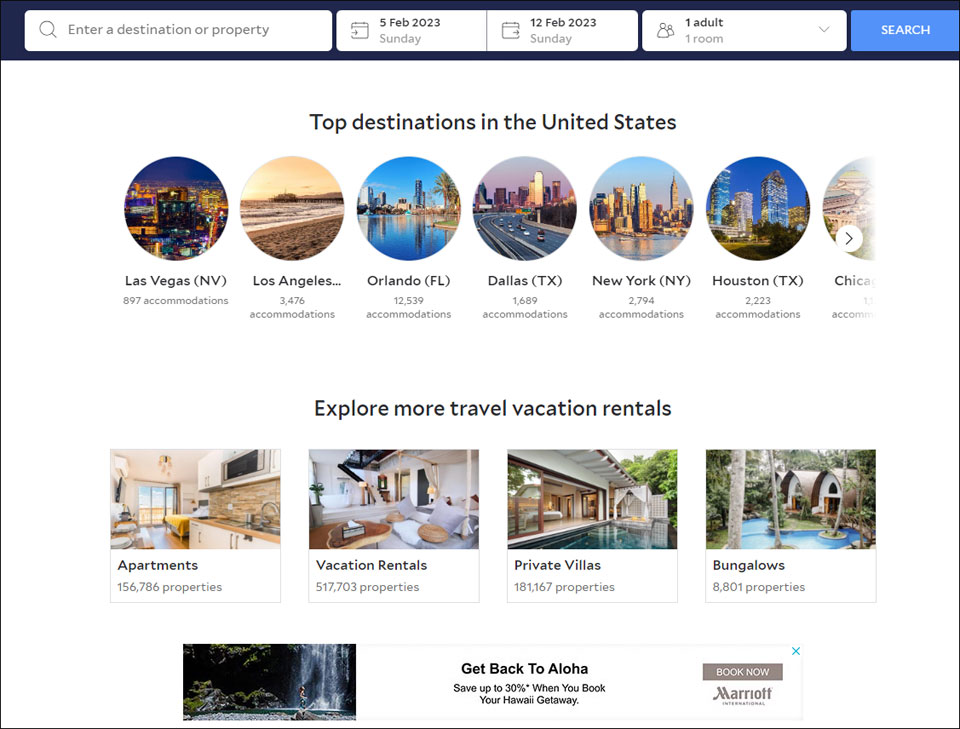Close the Marriott ad via AdChoices icon

click(796, 651)
